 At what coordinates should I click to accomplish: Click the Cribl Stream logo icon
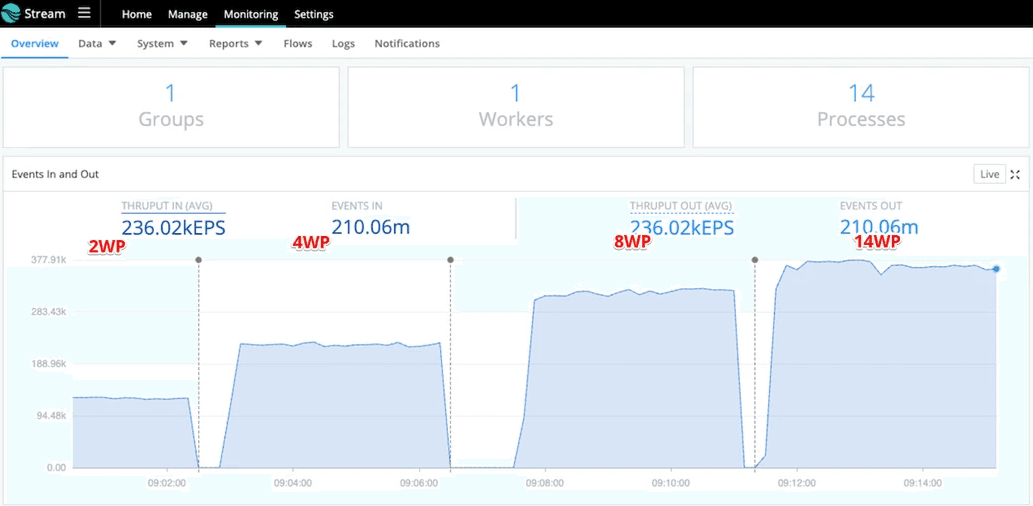[12, 14]
